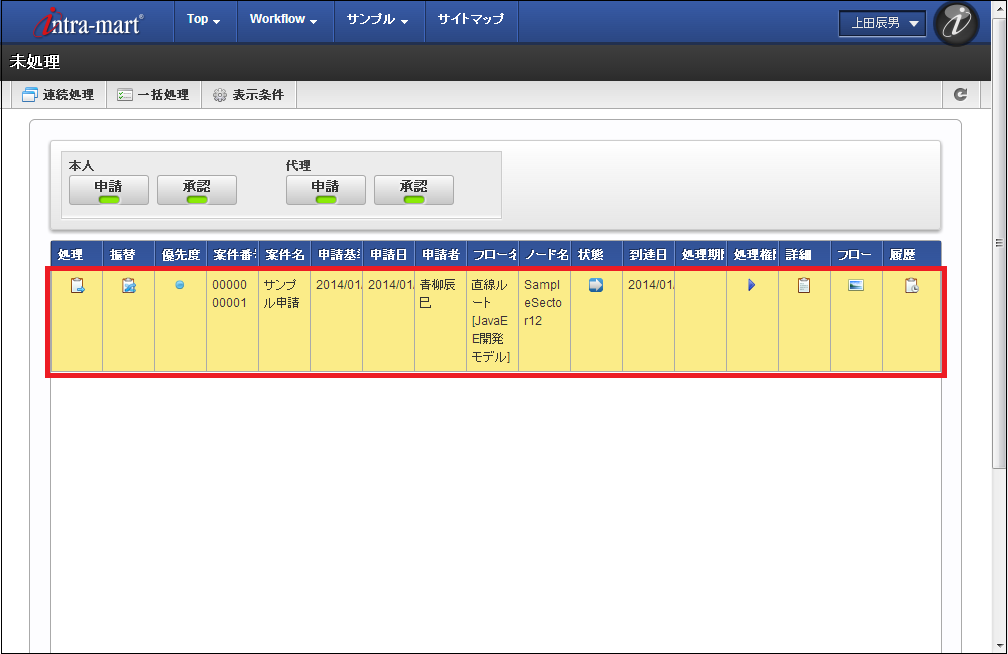Click the blue arrow status icon in 状態 column
Image resolution: width=1008 pixels, height=654 pixels.
(x=596, y=285)
